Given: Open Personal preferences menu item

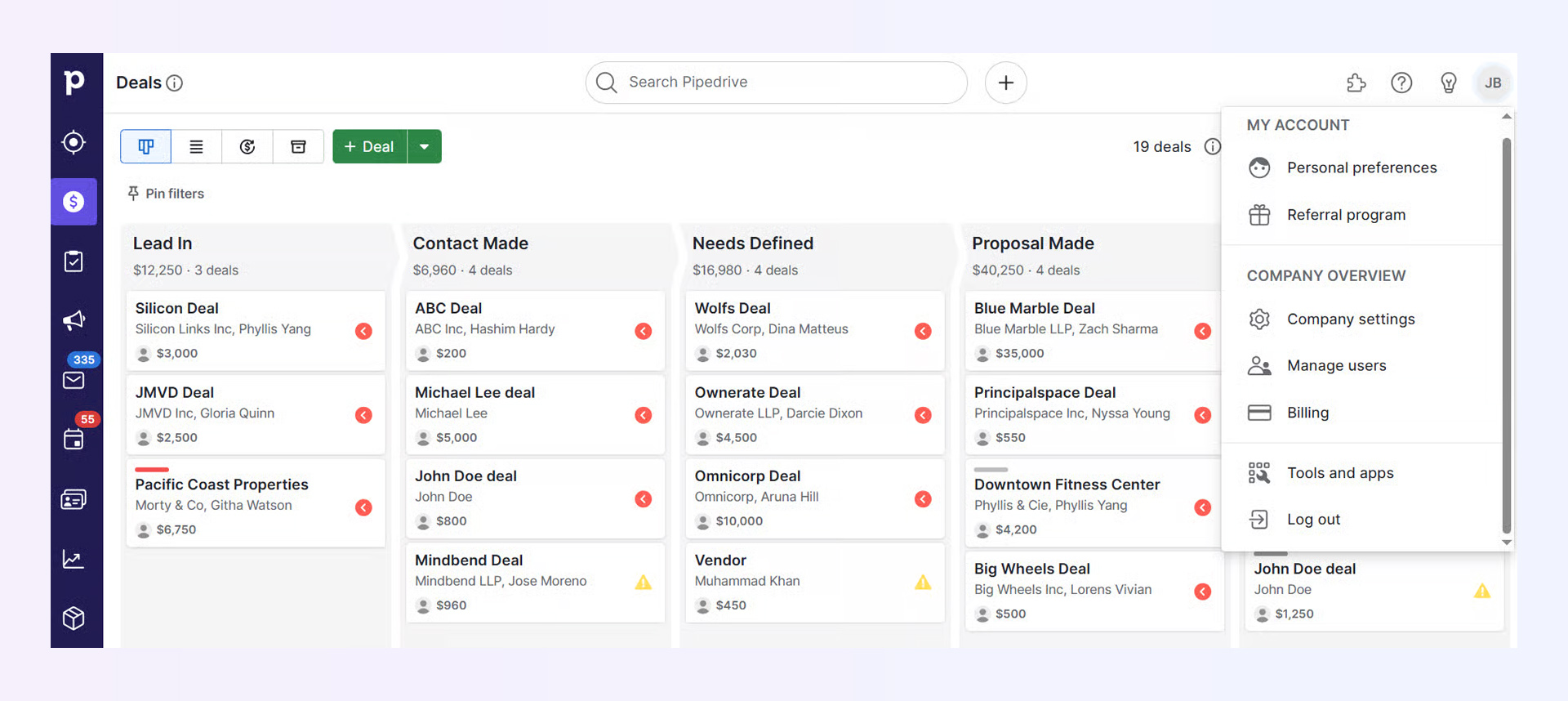Looking at the screenshot, I should click(x=1361, y=167).
